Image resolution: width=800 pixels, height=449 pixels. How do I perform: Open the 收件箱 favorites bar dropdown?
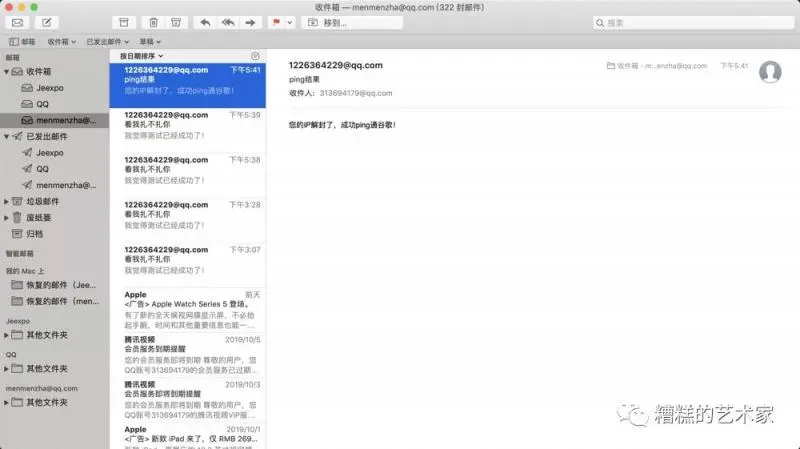62,41
